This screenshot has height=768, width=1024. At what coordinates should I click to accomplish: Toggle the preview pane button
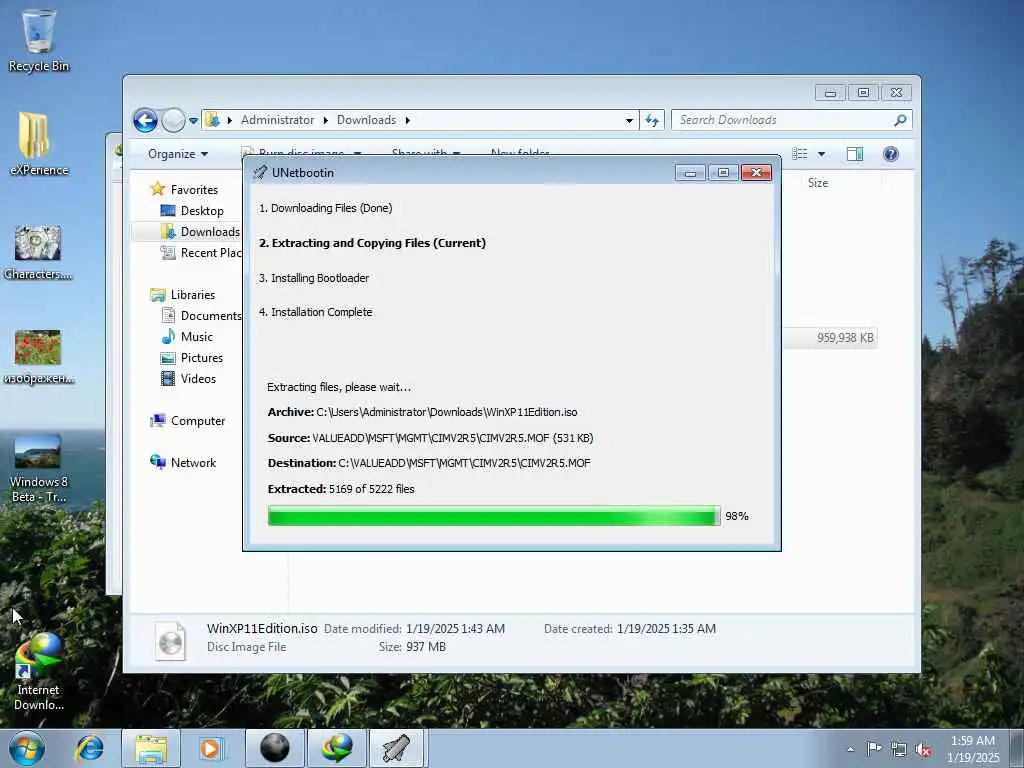(x=855, y=154)
